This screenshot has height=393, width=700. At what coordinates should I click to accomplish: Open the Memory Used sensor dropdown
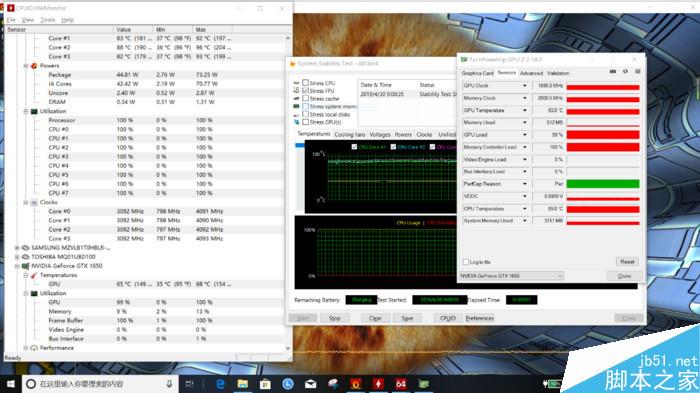[525, 122]
